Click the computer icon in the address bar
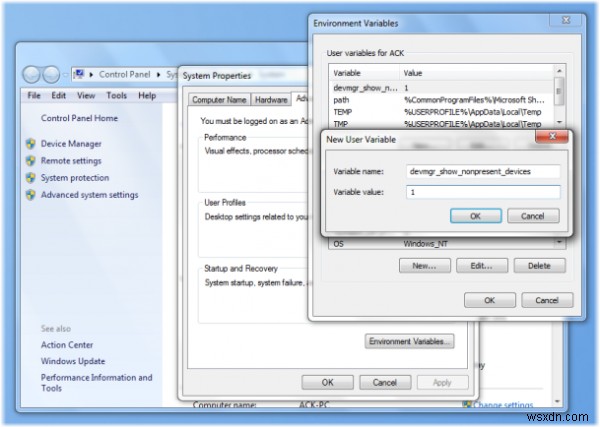Screen dimensions: 600x427 (x=79, y=74)
